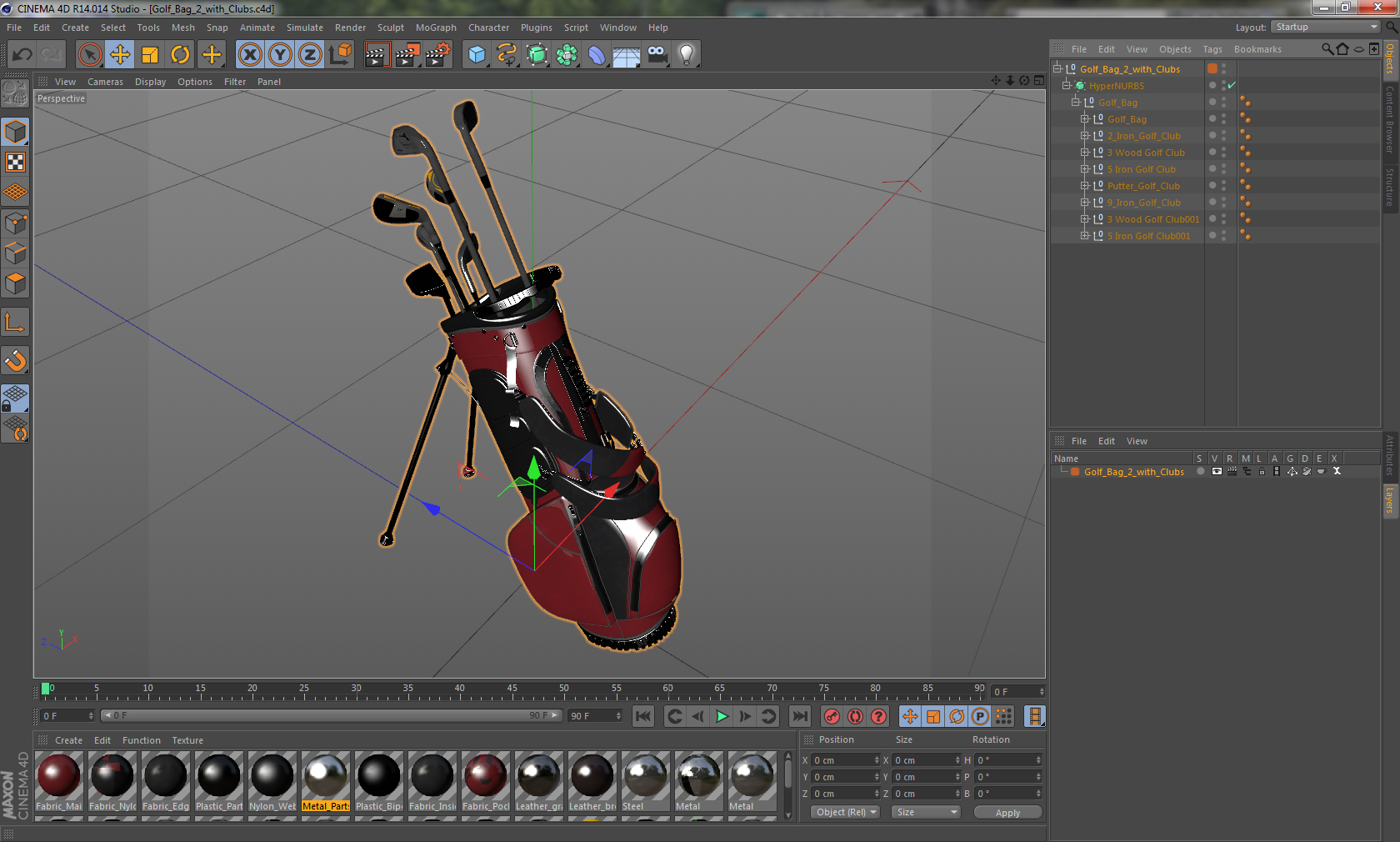Expand Putter_Golf_Club object

click(x=1085, y=185)
